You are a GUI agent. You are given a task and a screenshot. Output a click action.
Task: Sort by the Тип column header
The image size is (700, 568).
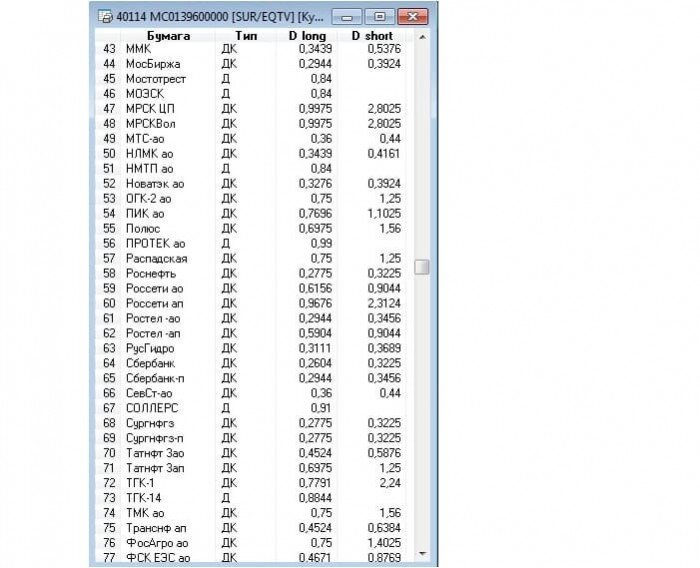[x=246, y=36]
